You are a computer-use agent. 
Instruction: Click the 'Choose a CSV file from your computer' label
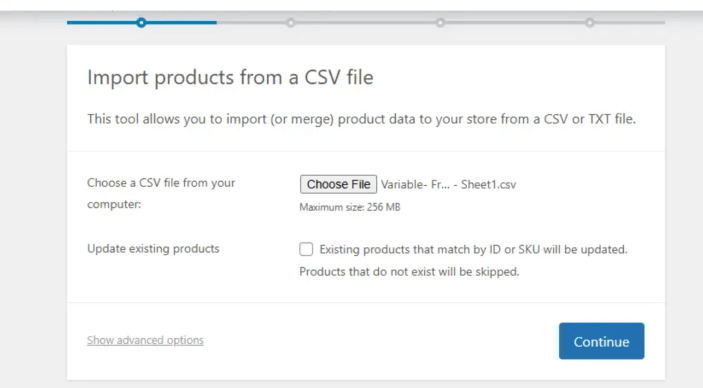click(161, 193)
